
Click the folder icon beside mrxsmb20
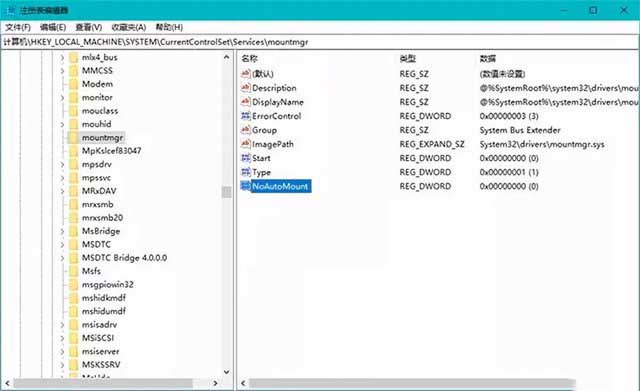coord(73,218)
